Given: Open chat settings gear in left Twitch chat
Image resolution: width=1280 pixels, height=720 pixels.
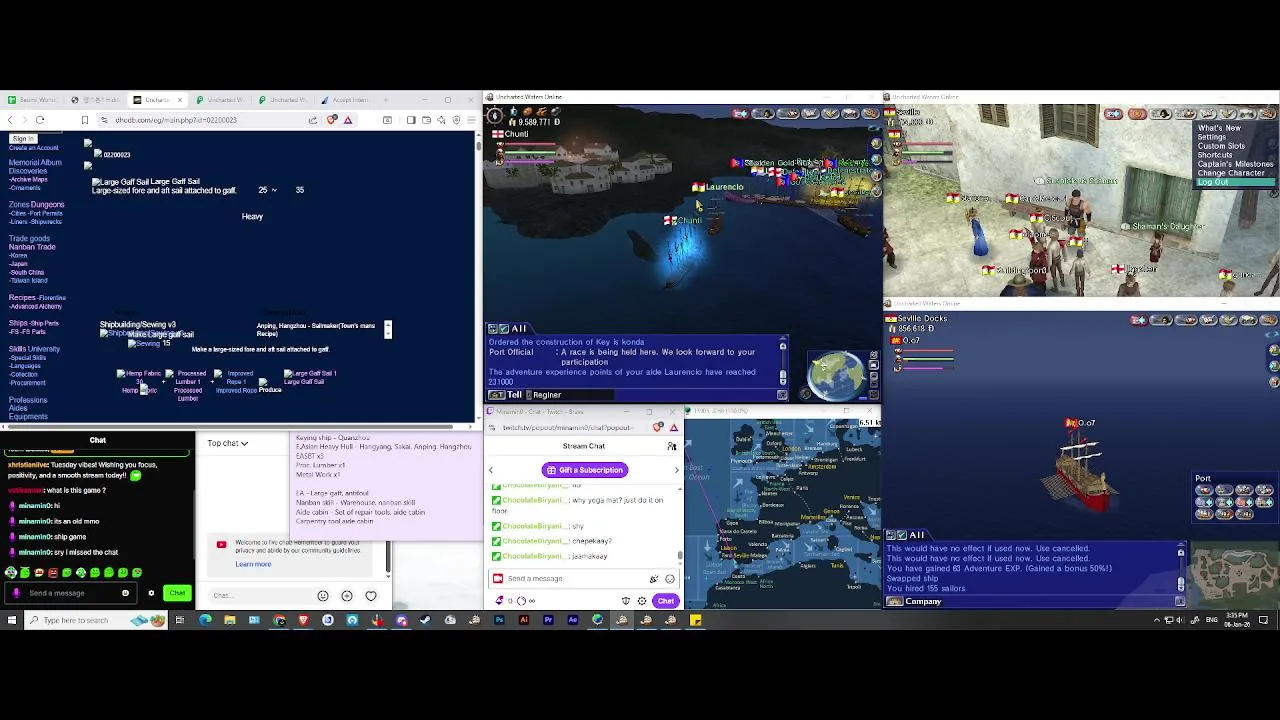Looking at the screenshot, I should click(151, 593).
